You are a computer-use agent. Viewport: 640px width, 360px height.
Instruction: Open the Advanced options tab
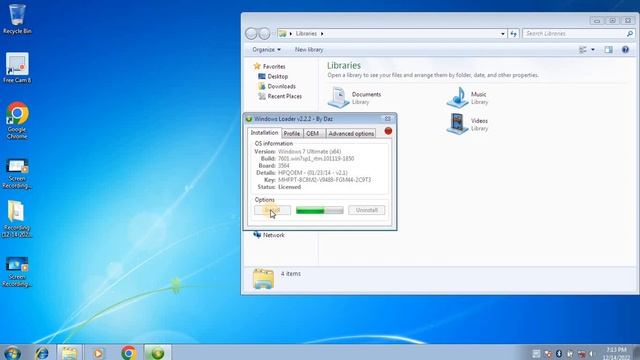coord(351,134)
